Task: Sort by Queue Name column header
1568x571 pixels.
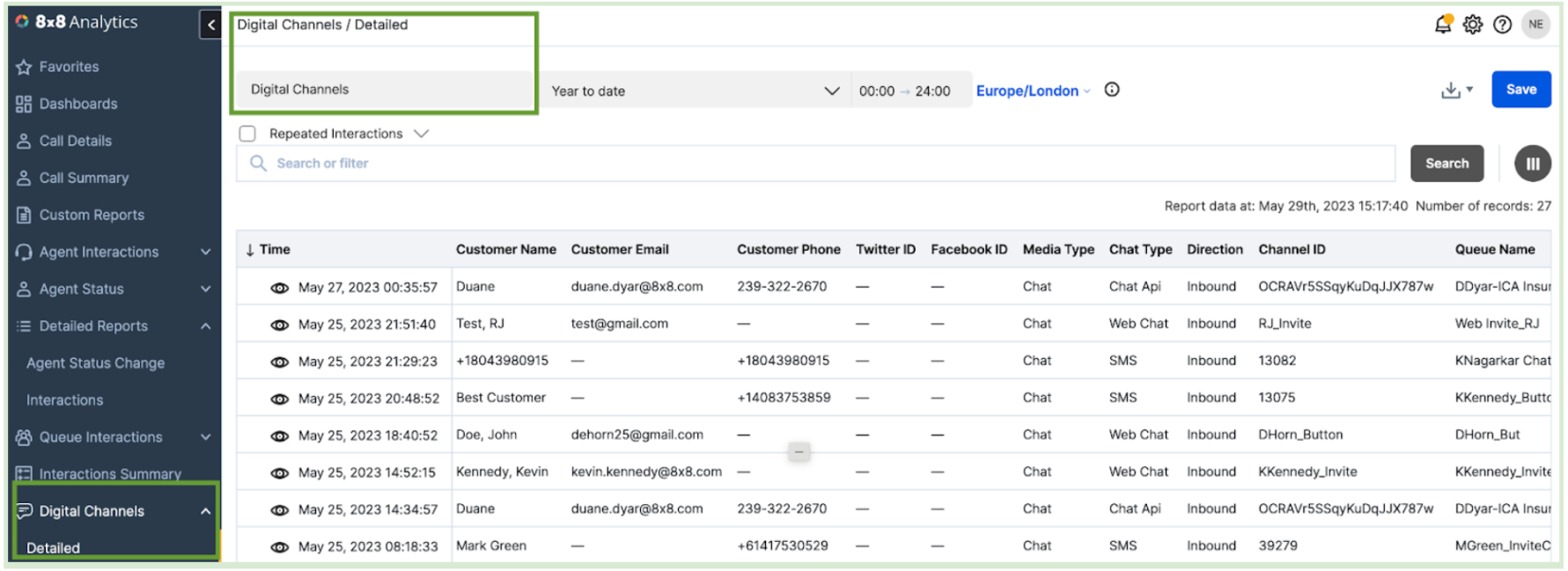Action: coord(1495,250)
